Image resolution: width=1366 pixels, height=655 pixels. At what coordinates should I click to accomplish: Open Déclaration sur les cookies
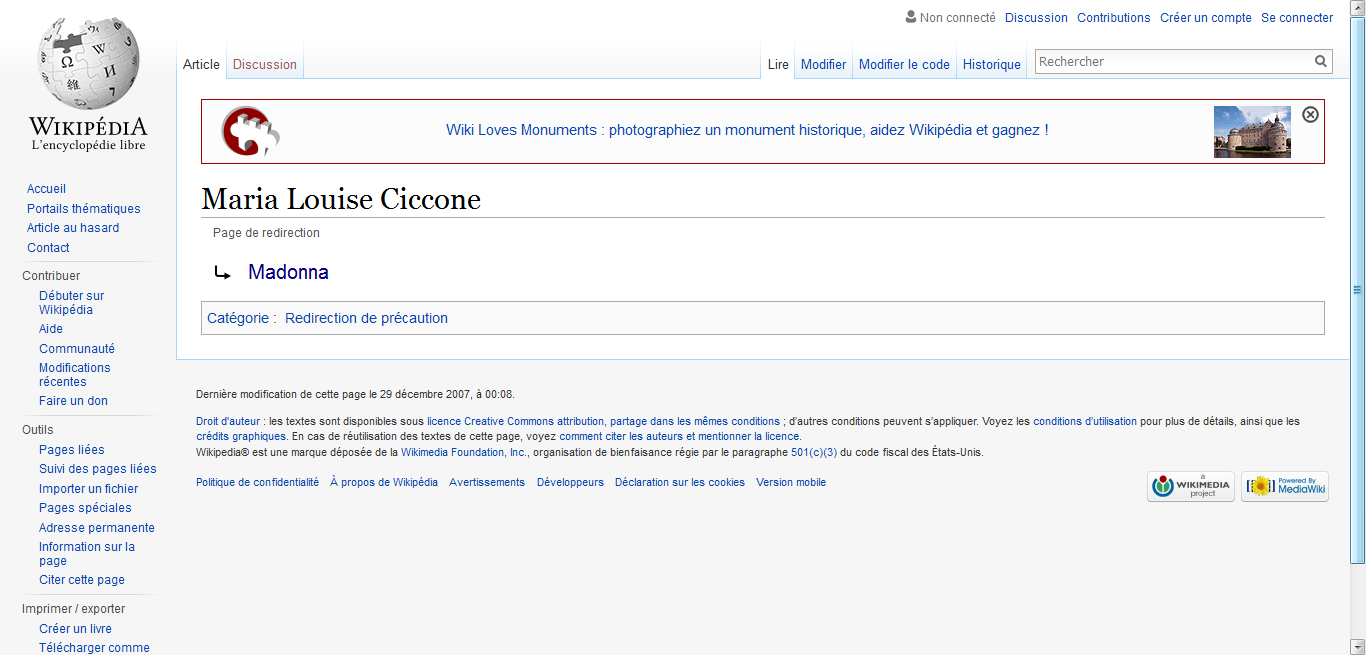[x=680, y=482]
